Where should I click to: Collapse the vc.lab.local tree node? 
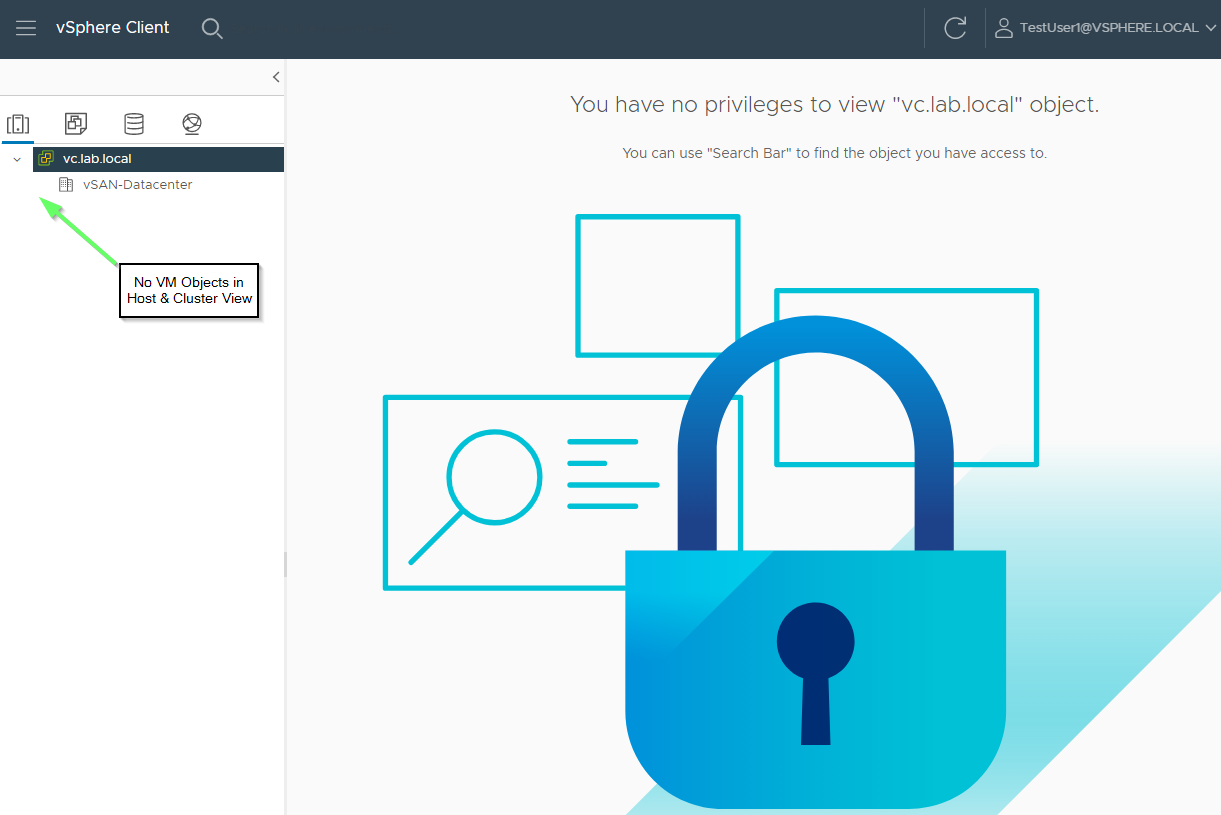pyautogui.click(x=17, y=159)
